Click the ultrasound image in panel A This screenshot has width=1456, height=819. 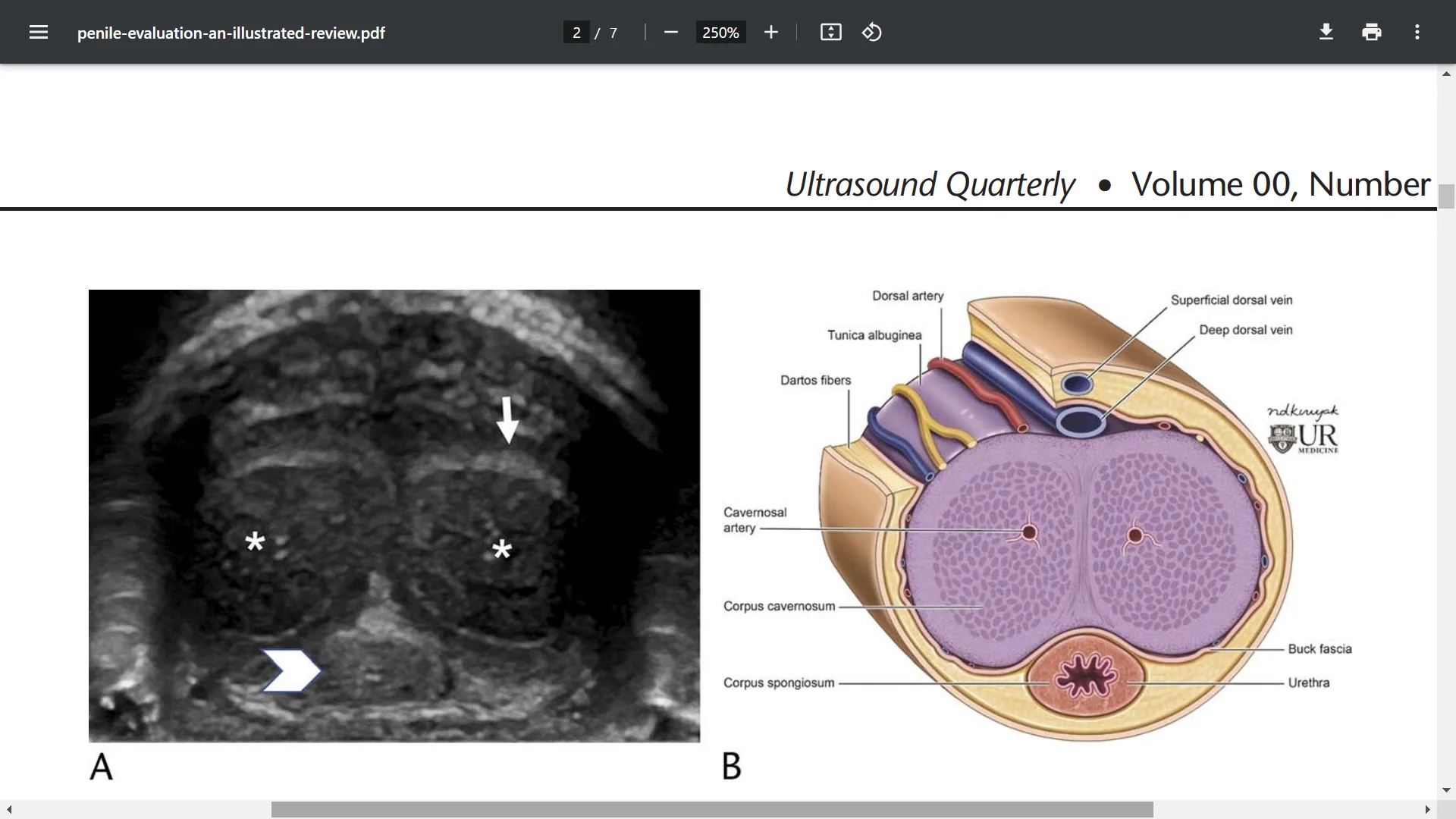point(394,516)
